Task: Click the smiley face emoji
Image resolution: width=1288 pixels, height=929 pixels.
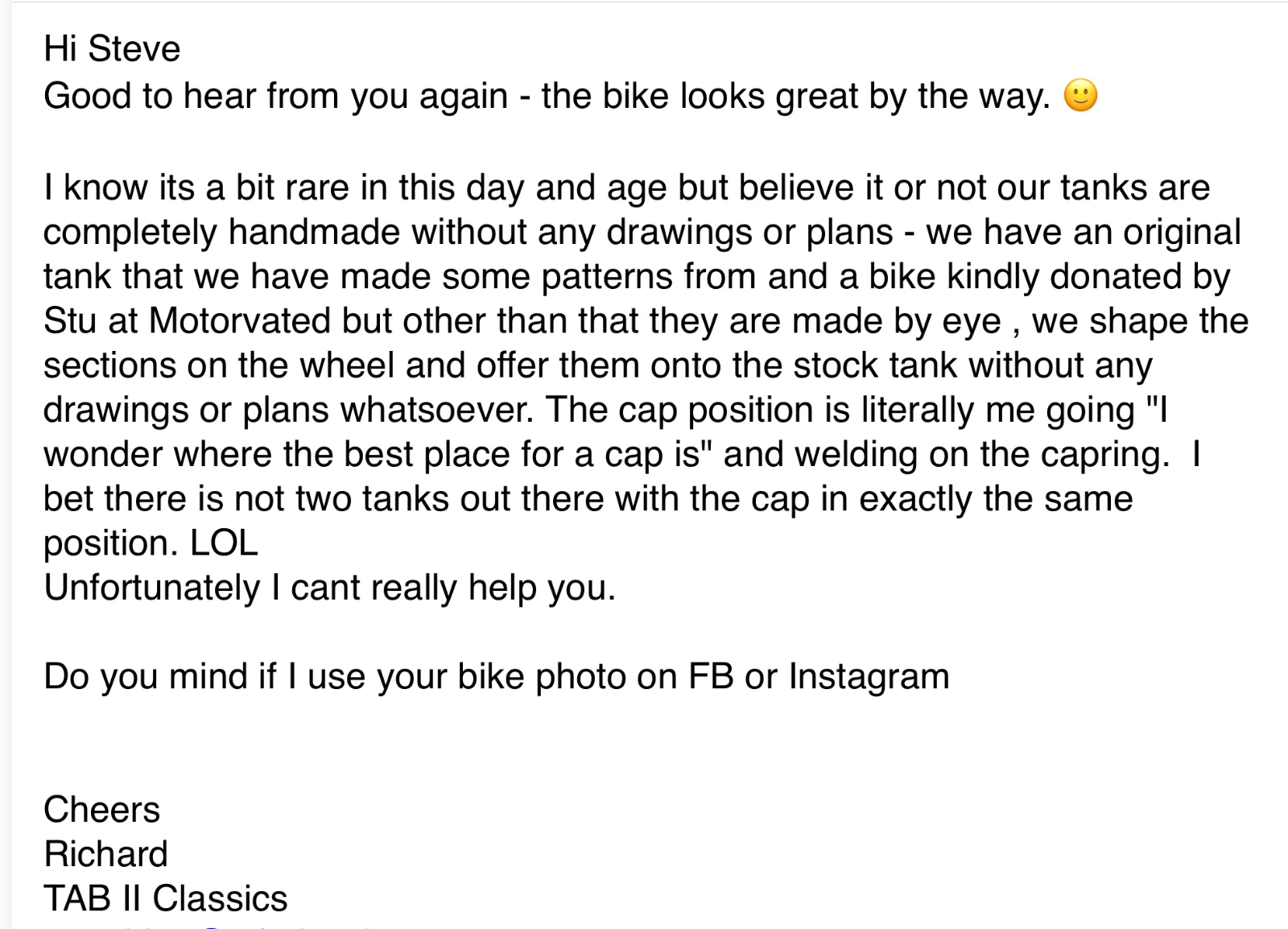Action: click(1080, 96)
